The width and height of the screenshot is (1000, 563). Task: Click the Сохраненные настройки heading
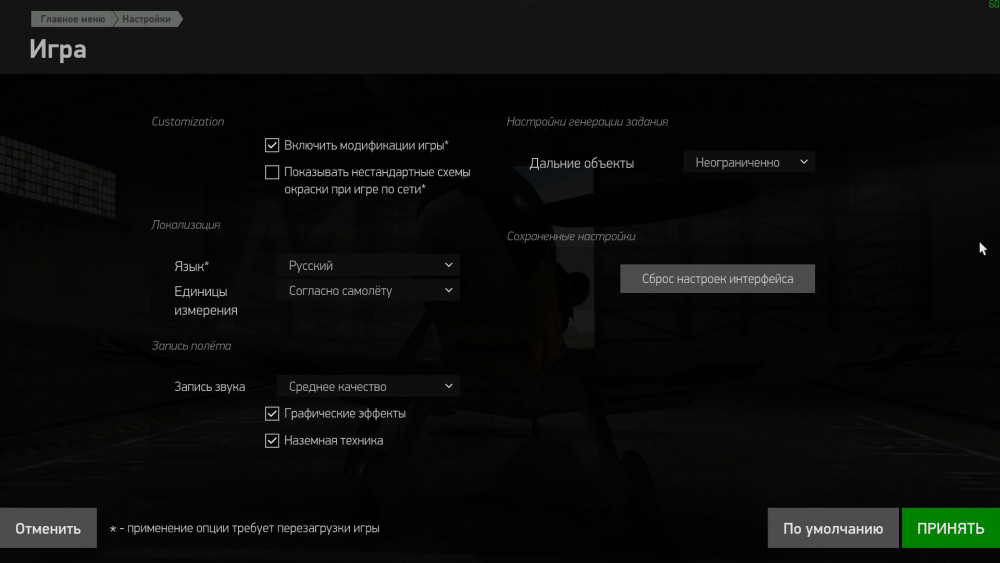click(571, 237)
